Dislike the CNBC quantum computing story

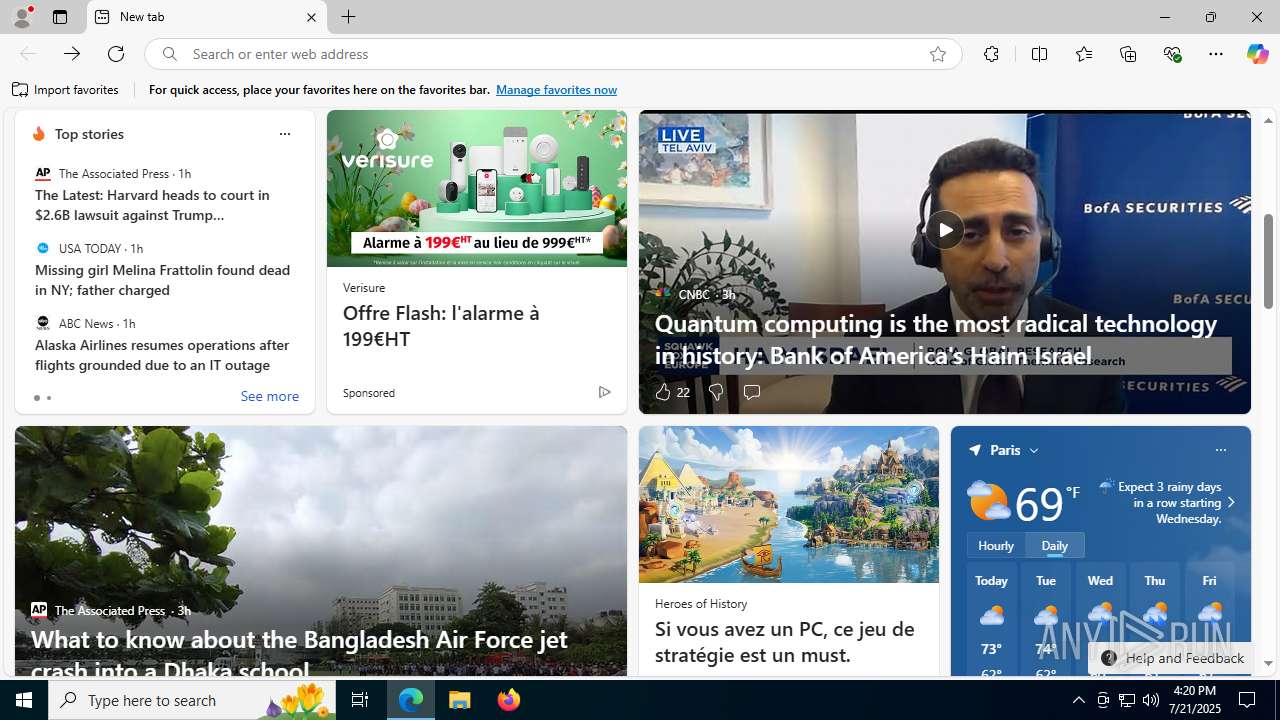click(715, 392)
